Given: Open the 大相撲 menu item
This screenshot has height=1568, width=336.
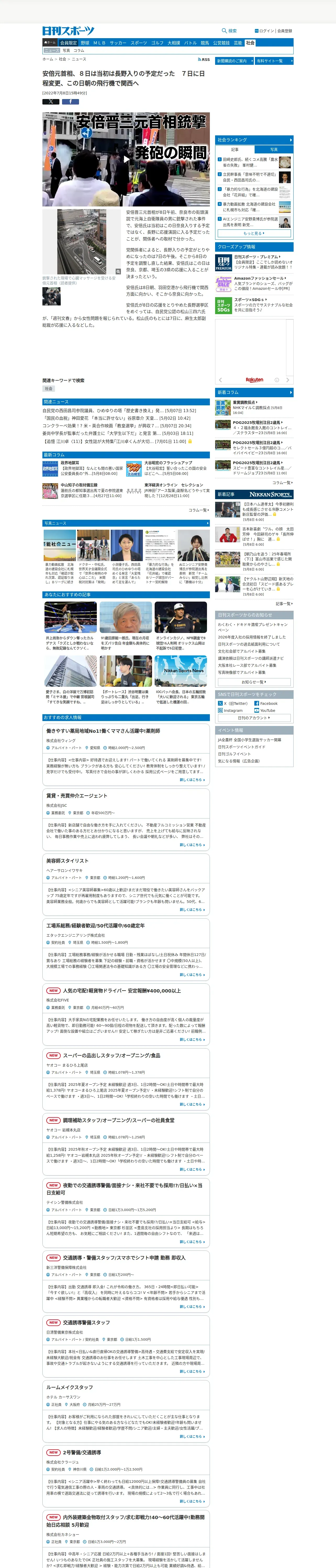Looking at the screenshot, I should [174, 43].
